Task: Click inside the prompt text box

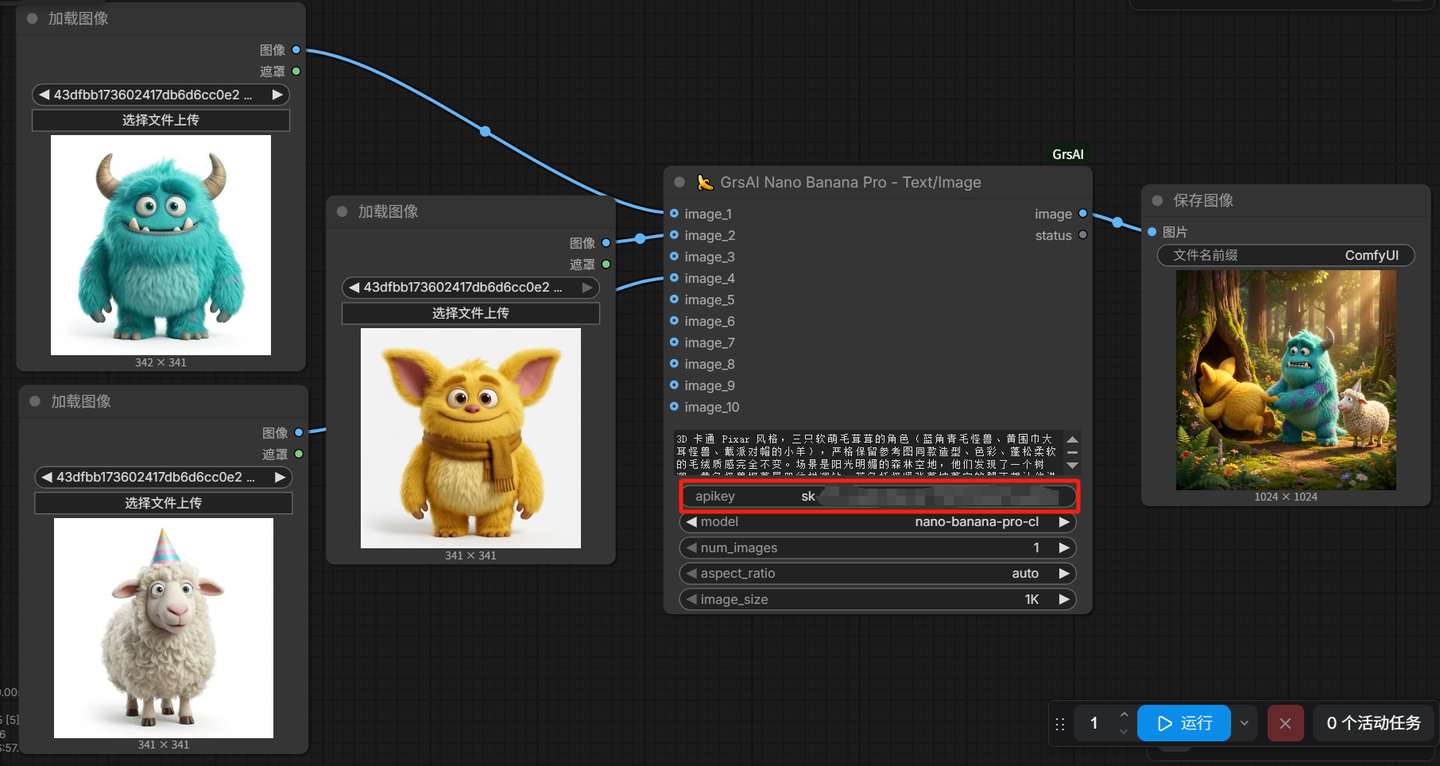Action: [867, 452]
